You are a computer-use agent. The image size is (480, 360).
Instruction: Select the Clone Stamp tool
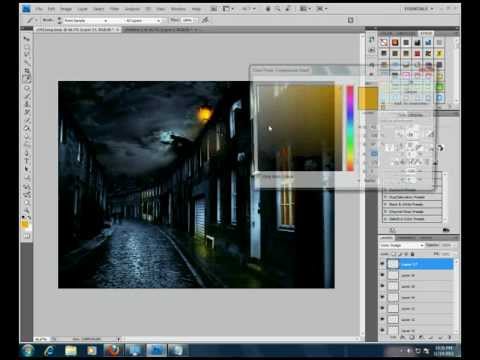point(27,104)
